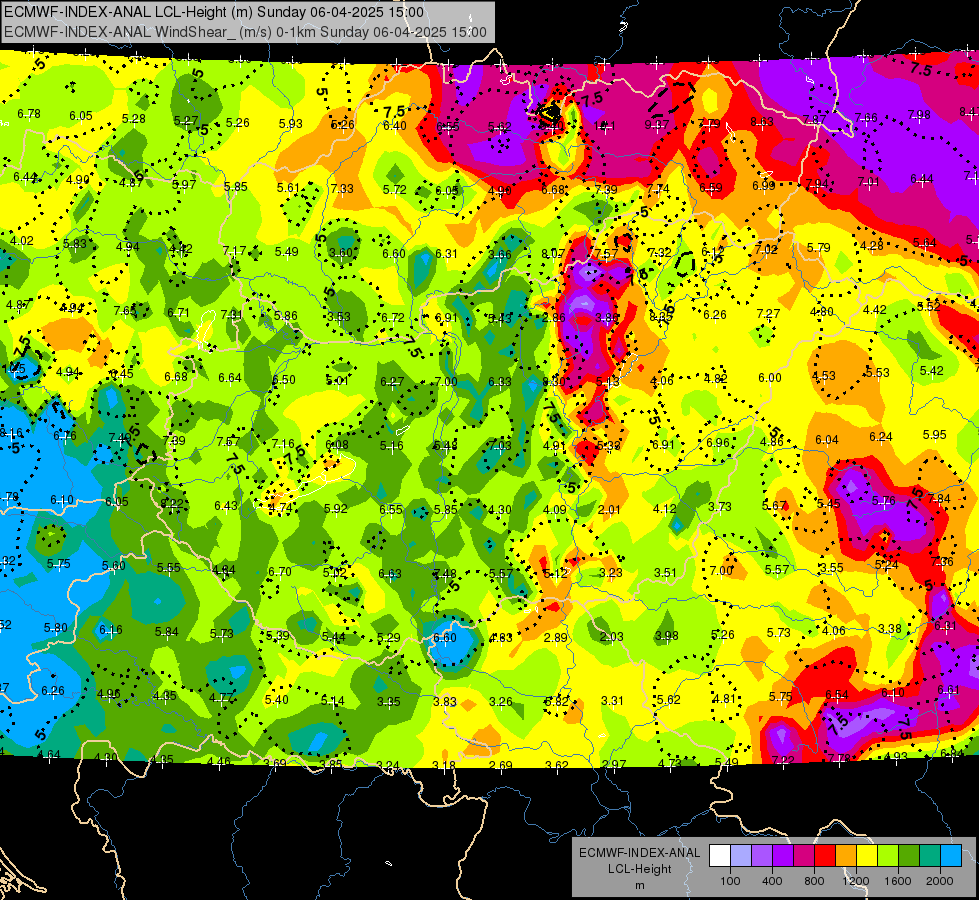Viewport: 979px width, 900px height.
Task: Click the wind shear value 4.02
Action: click(x=22, y=240)
